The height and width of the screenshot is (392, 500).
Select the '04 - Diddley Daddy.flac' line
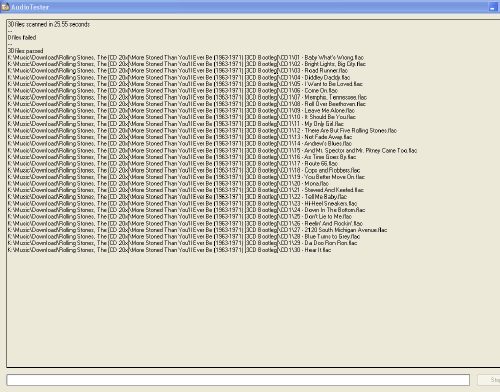(179, 77)
